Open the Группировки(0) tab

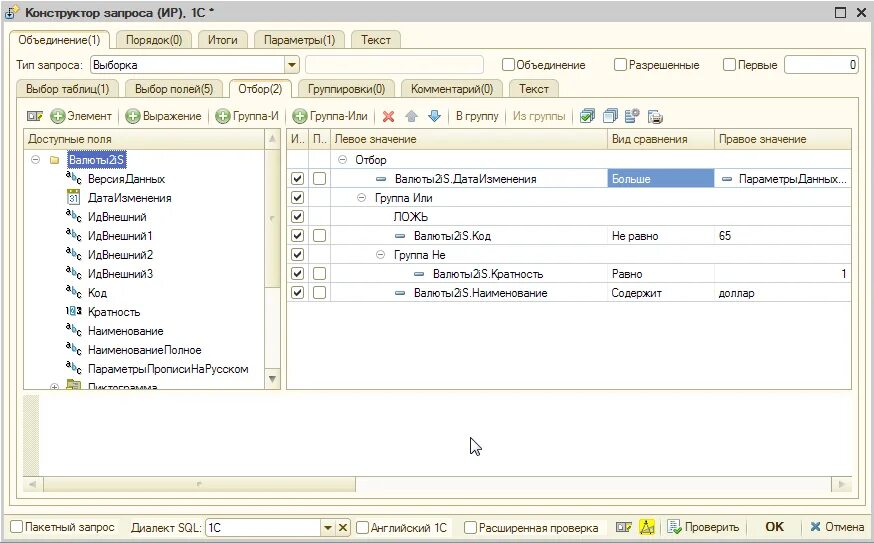(x=346, y=89)
